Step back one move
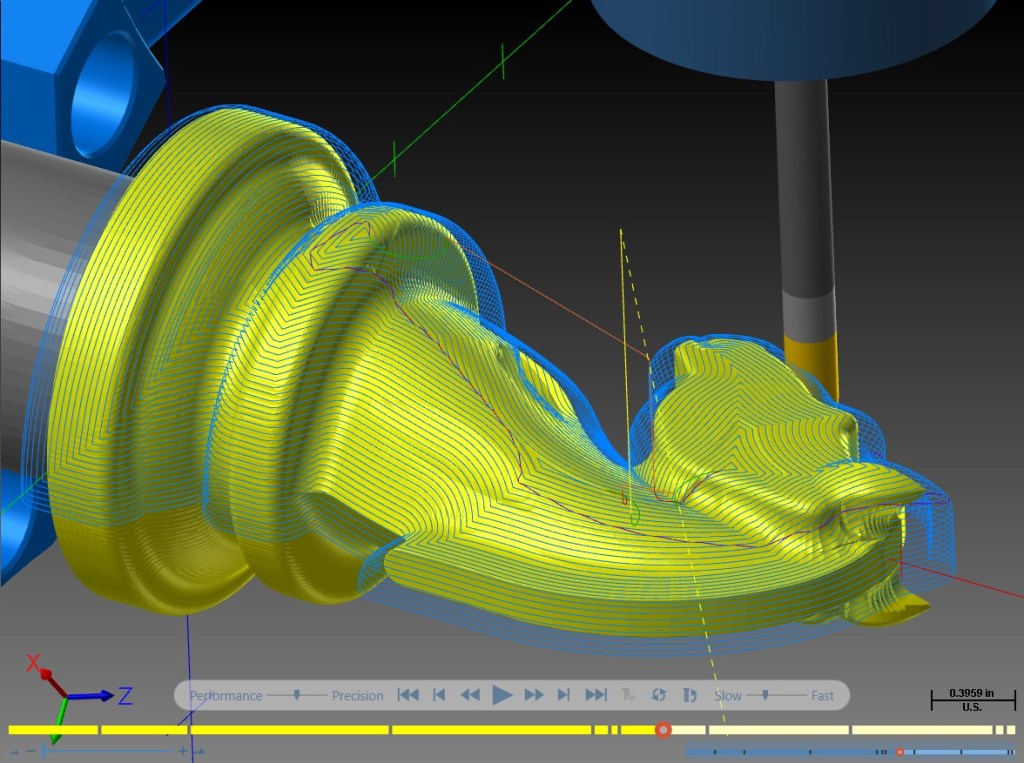This screenshot has height=763, width=1024. (x=439, y=695)
